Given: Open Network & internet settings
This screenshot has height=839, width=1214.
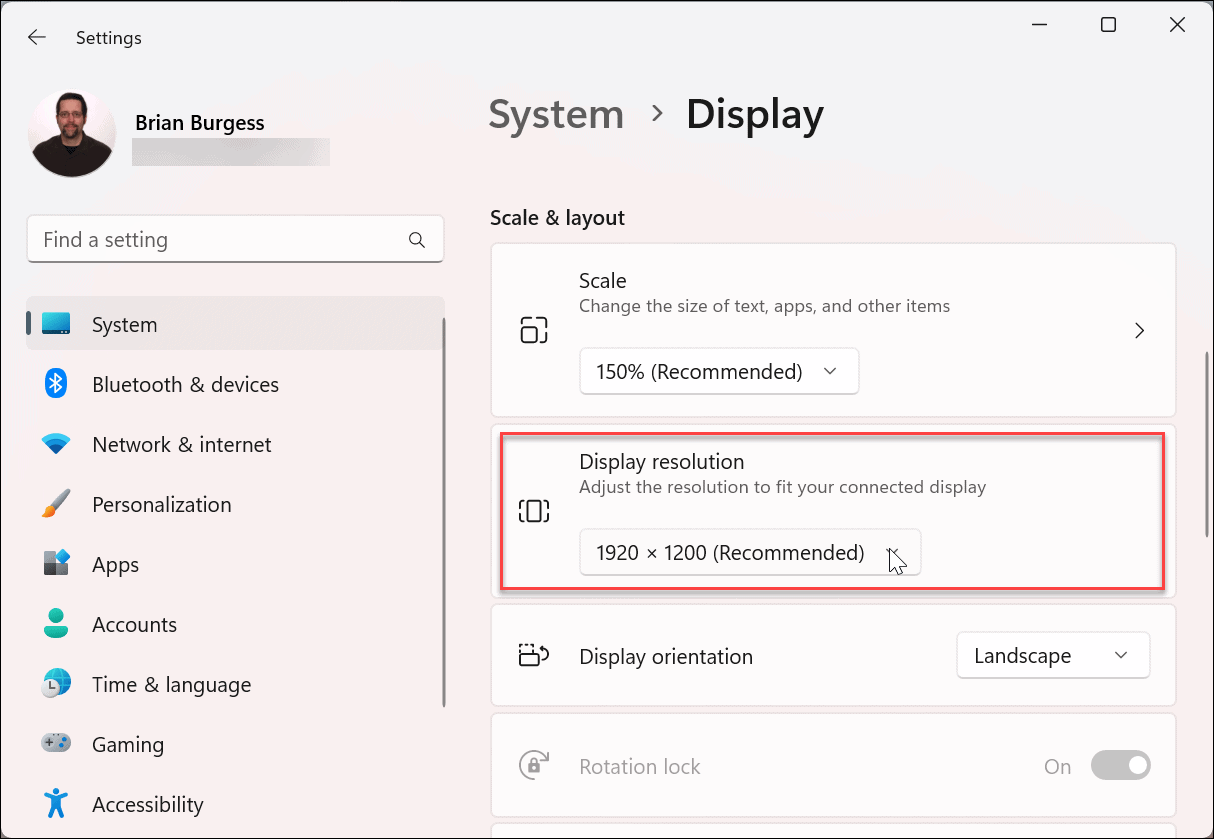Looking at the screenshot, I should coord(56,444).
